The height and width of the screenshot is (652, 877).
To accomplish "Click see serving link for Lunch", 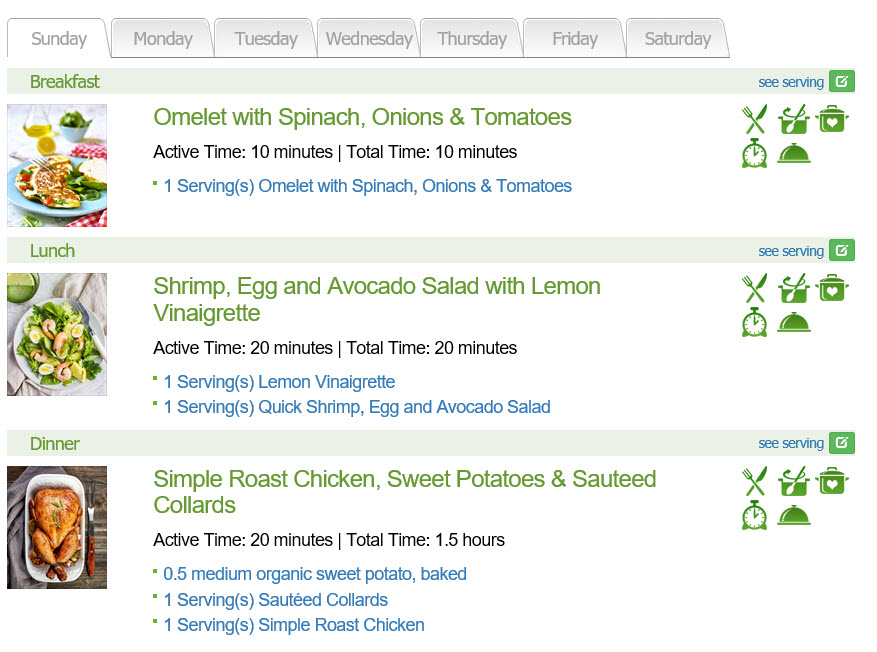I will pyautogui.click(x=791, y=251).
